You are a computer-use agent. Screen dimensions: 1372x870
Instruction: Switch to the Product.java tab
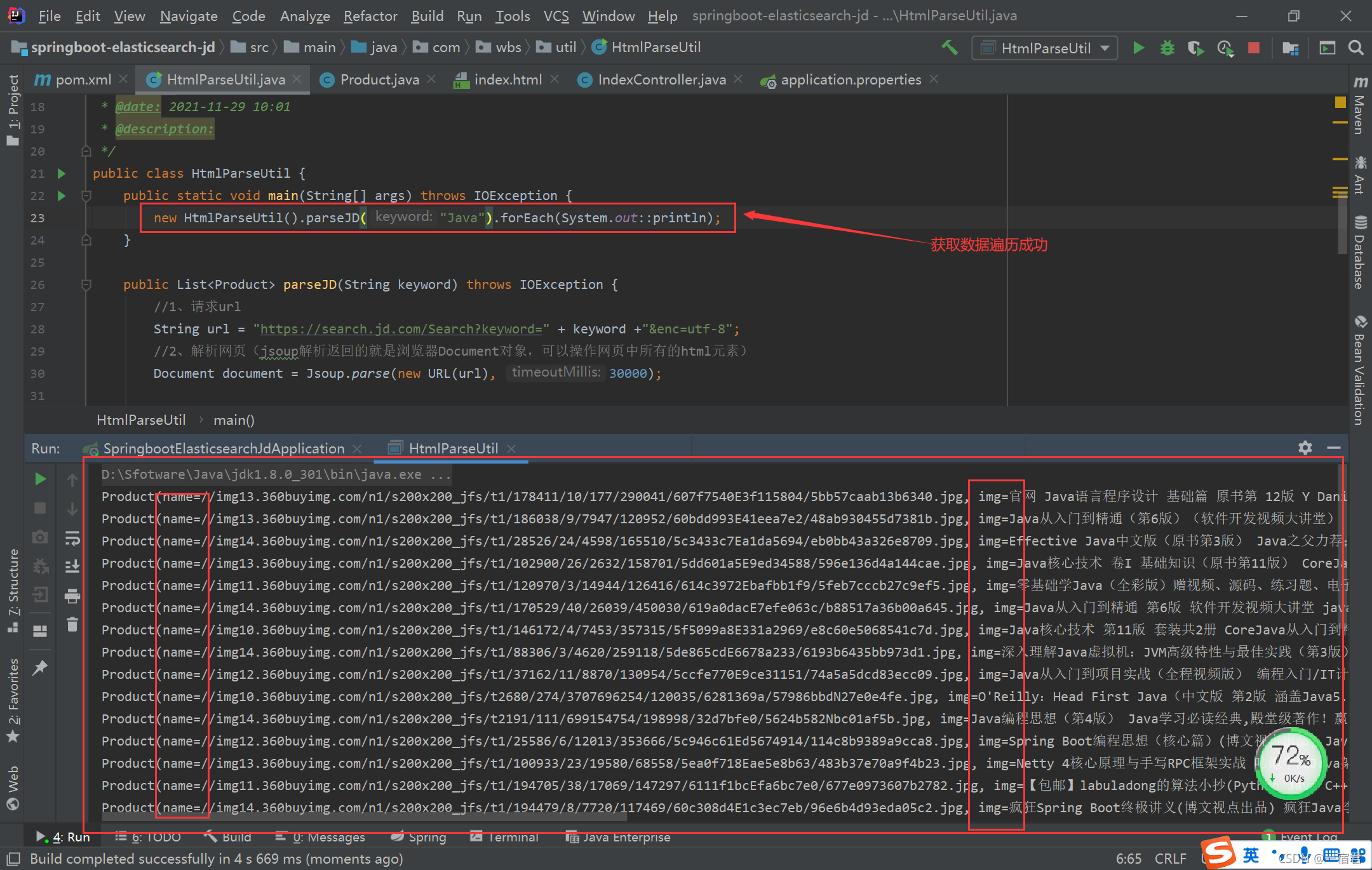(x=379, y=80)
